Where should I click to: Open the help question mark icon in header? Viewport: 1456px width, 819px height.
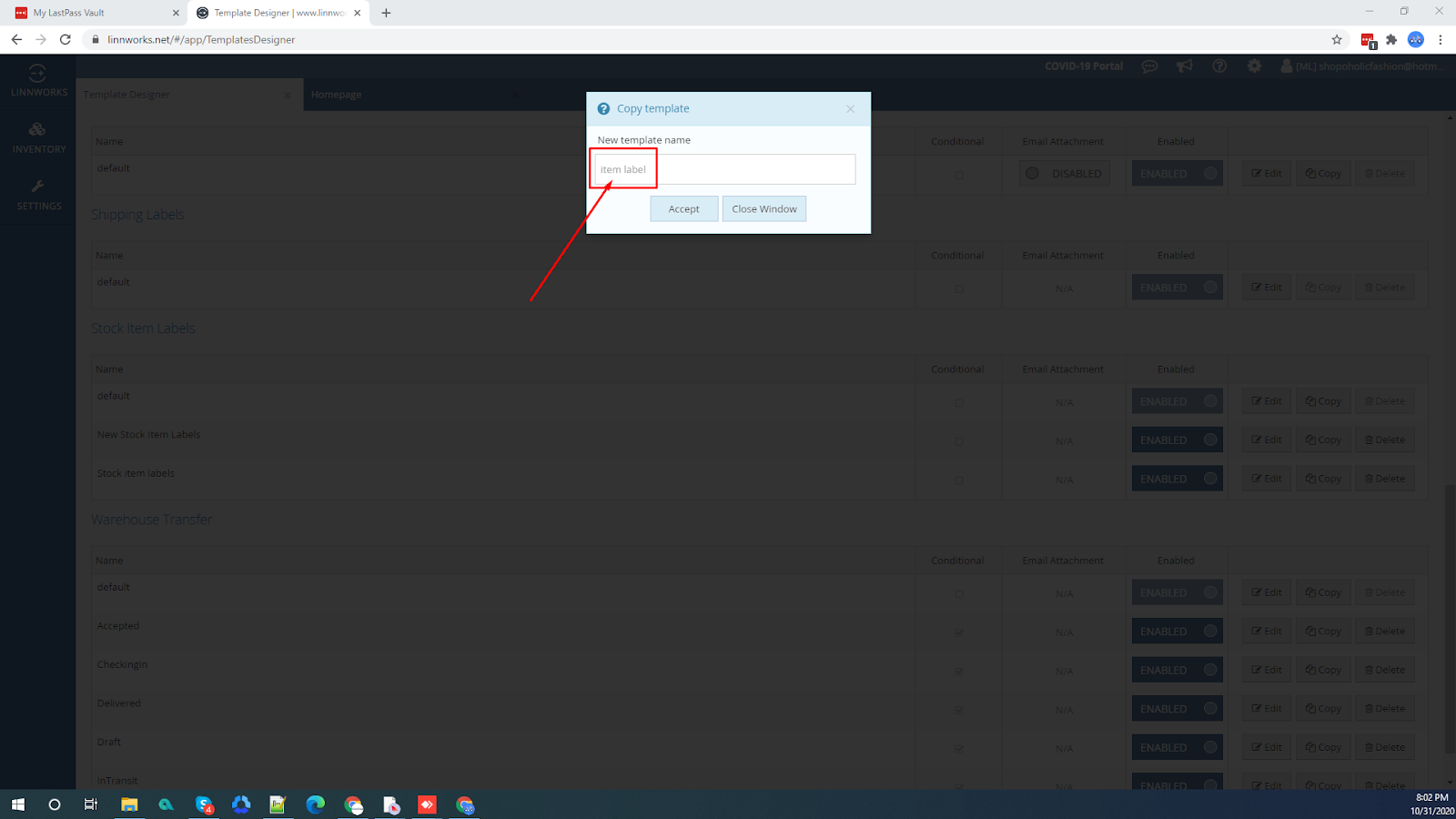[1219, 66]
